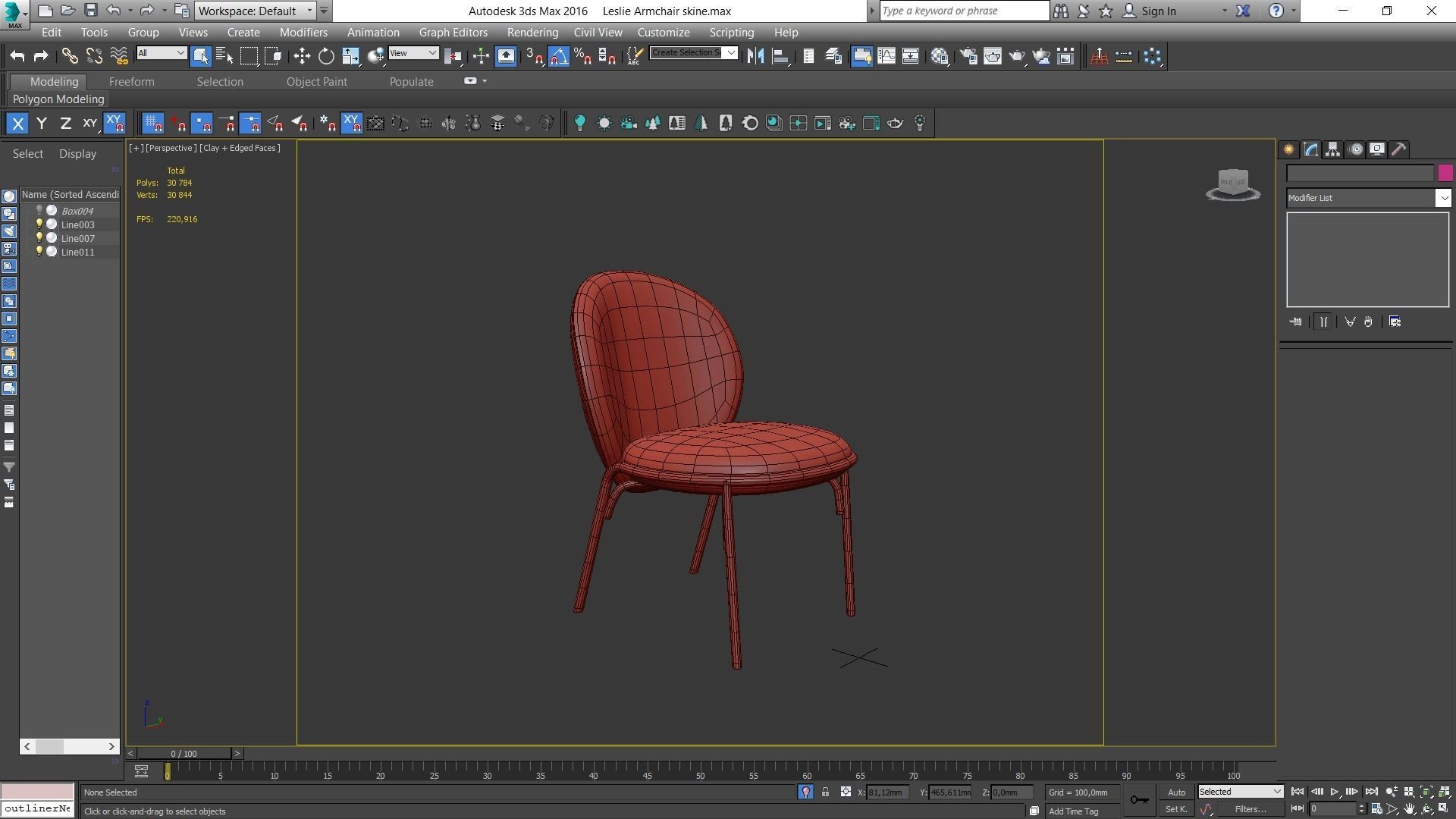Open the Help question-mark dropdown arrow
This screenshot has height=819, width=1456.
tap(1293, 11)
